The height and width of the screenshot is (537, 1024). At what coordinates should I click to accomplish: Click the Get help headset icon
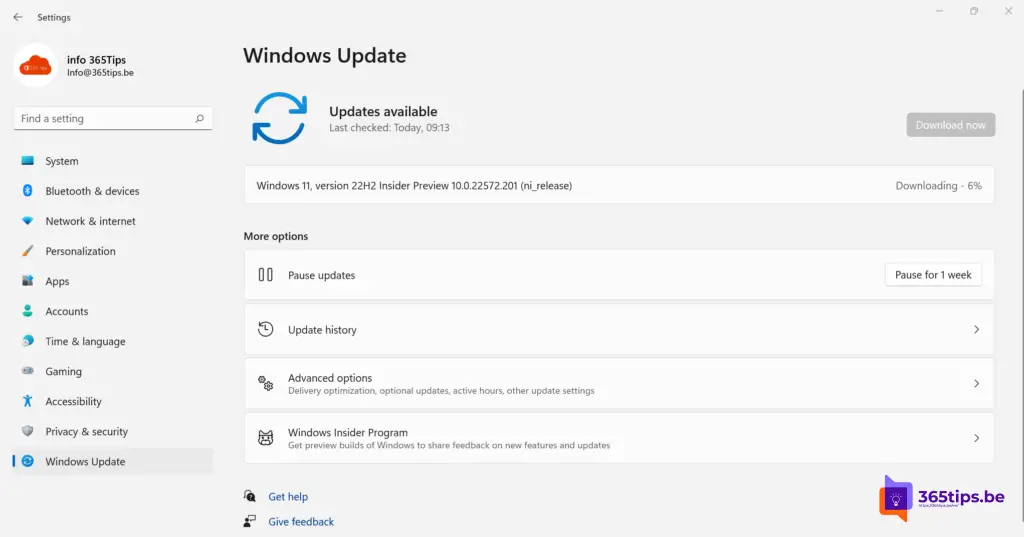[249, 496]
